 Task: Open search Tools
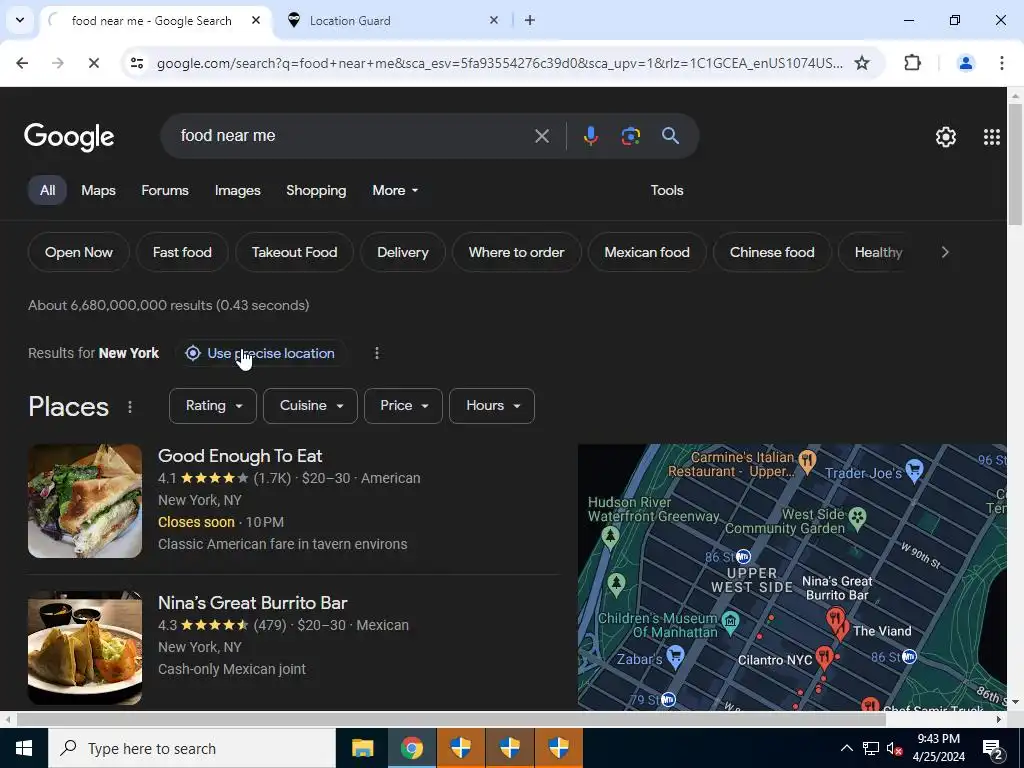pyautogui.click(x=667, y=190)
